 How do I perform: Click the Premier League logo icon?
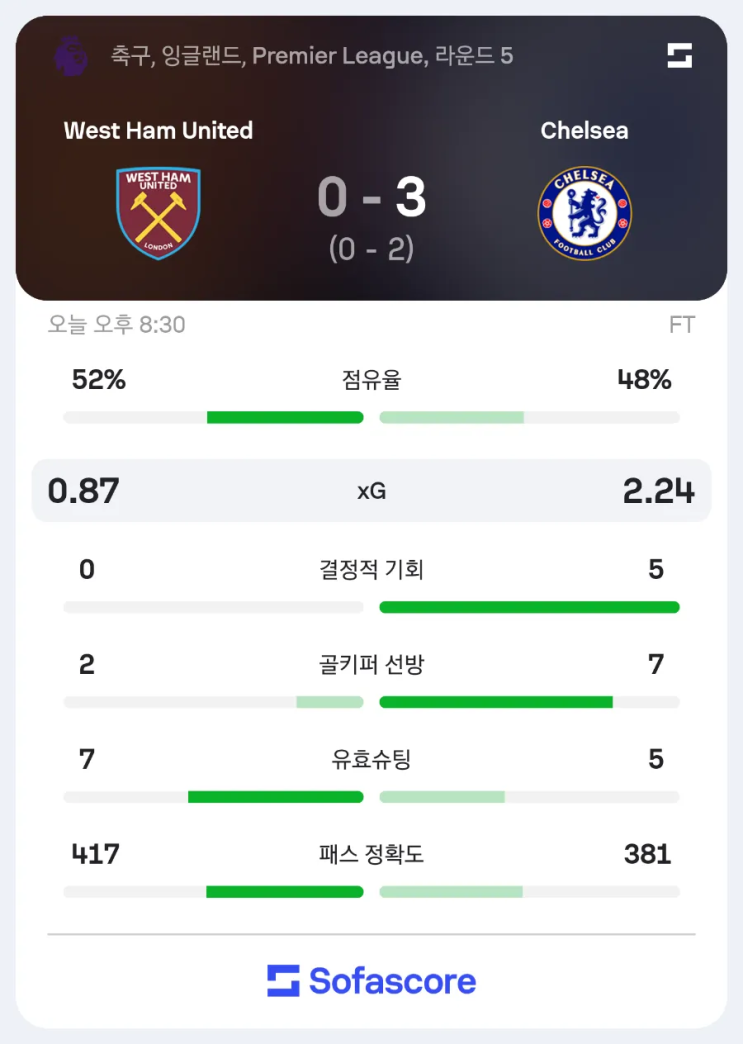[x=70, y=55]
